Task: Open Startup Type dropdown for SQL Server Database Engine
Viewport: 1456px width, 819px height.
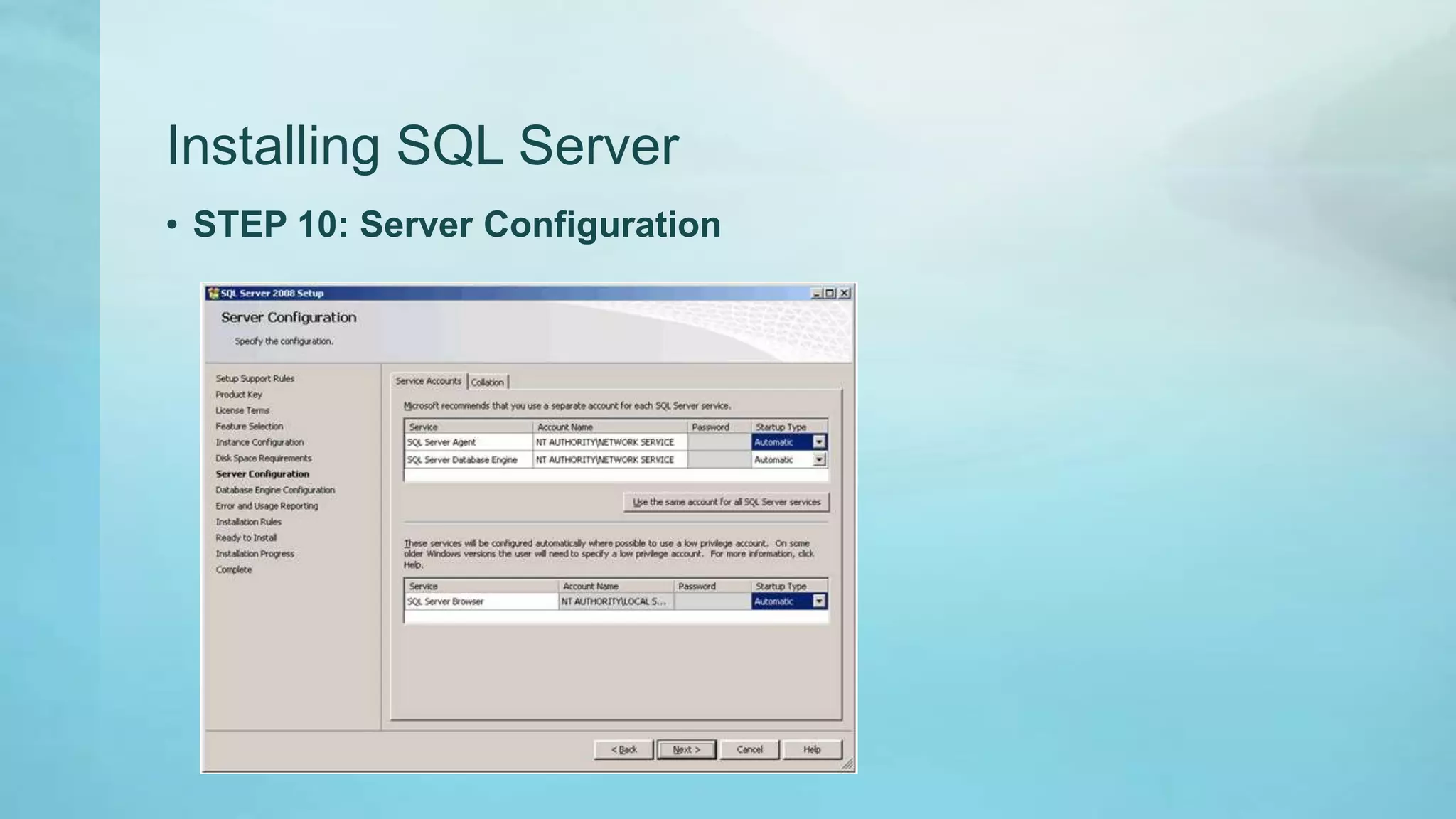Action: tap(819, 460)
